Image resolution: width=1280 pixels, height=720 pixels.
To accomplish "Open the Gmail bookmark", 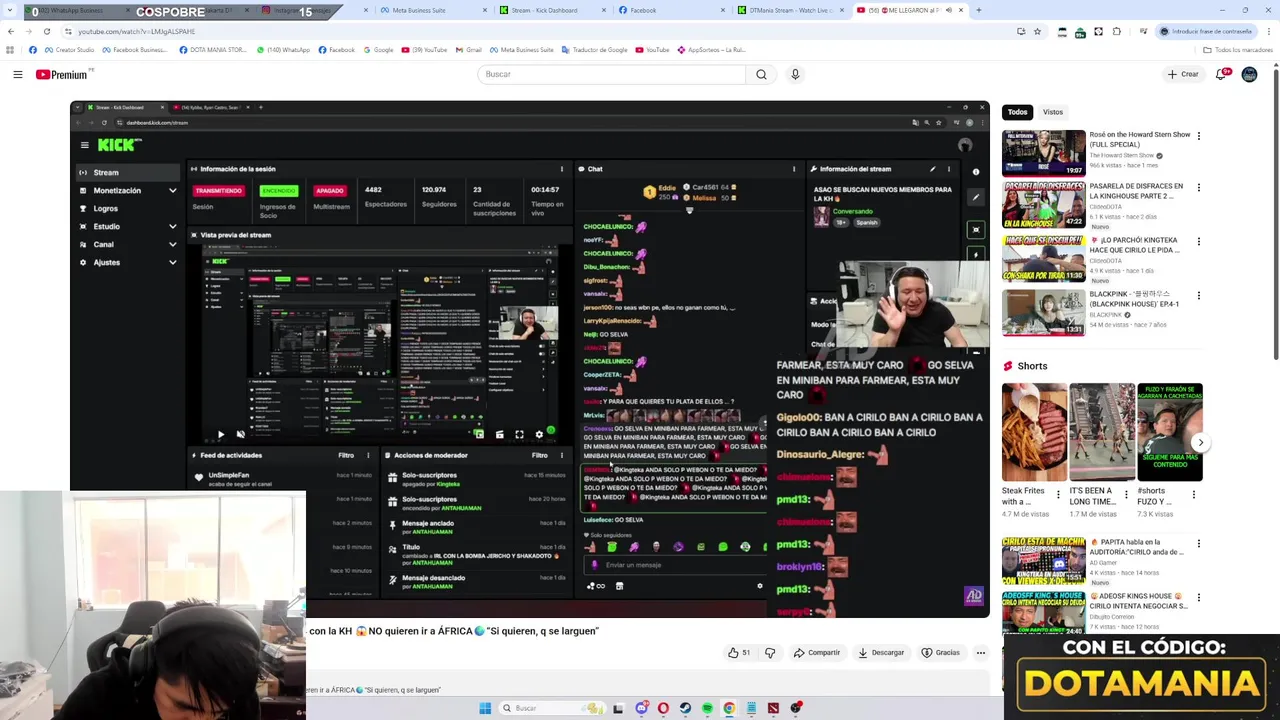I will coord(468,49).
